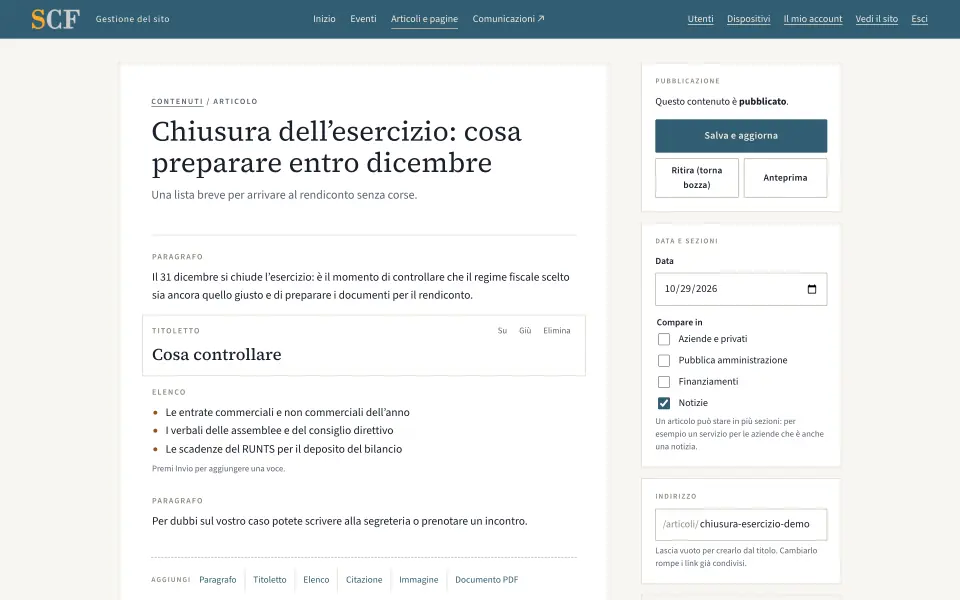Screen dimensions: 960x600
Task: Add an Immagine block
Action: 418,580
